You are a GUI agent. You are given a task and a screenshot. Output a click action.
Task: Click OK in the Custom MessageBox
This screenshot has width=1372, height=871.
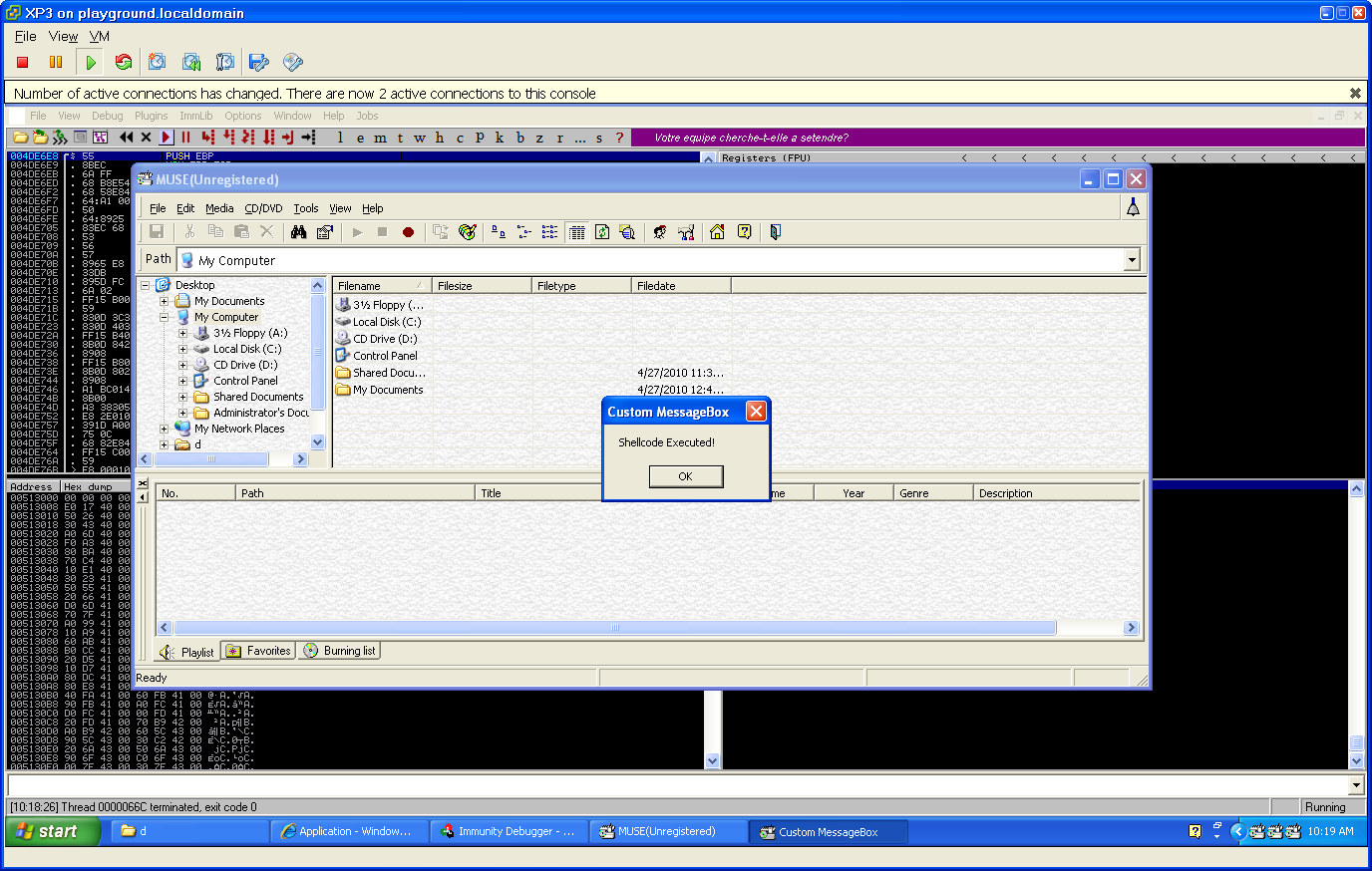(x=686, y=476)
